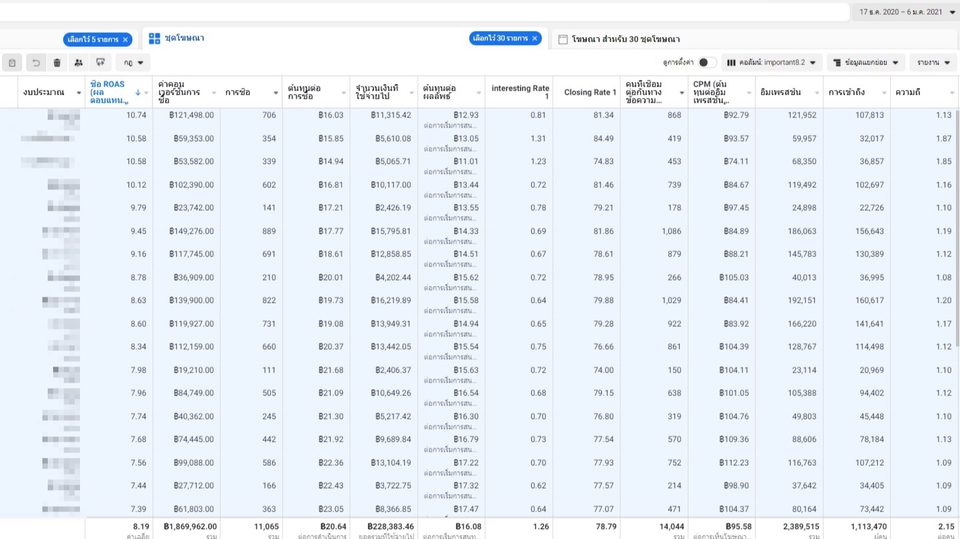Clear the '30 รายการ' selection pill with its X
Screen dimensions: 960x539
[x=534, y=38]
